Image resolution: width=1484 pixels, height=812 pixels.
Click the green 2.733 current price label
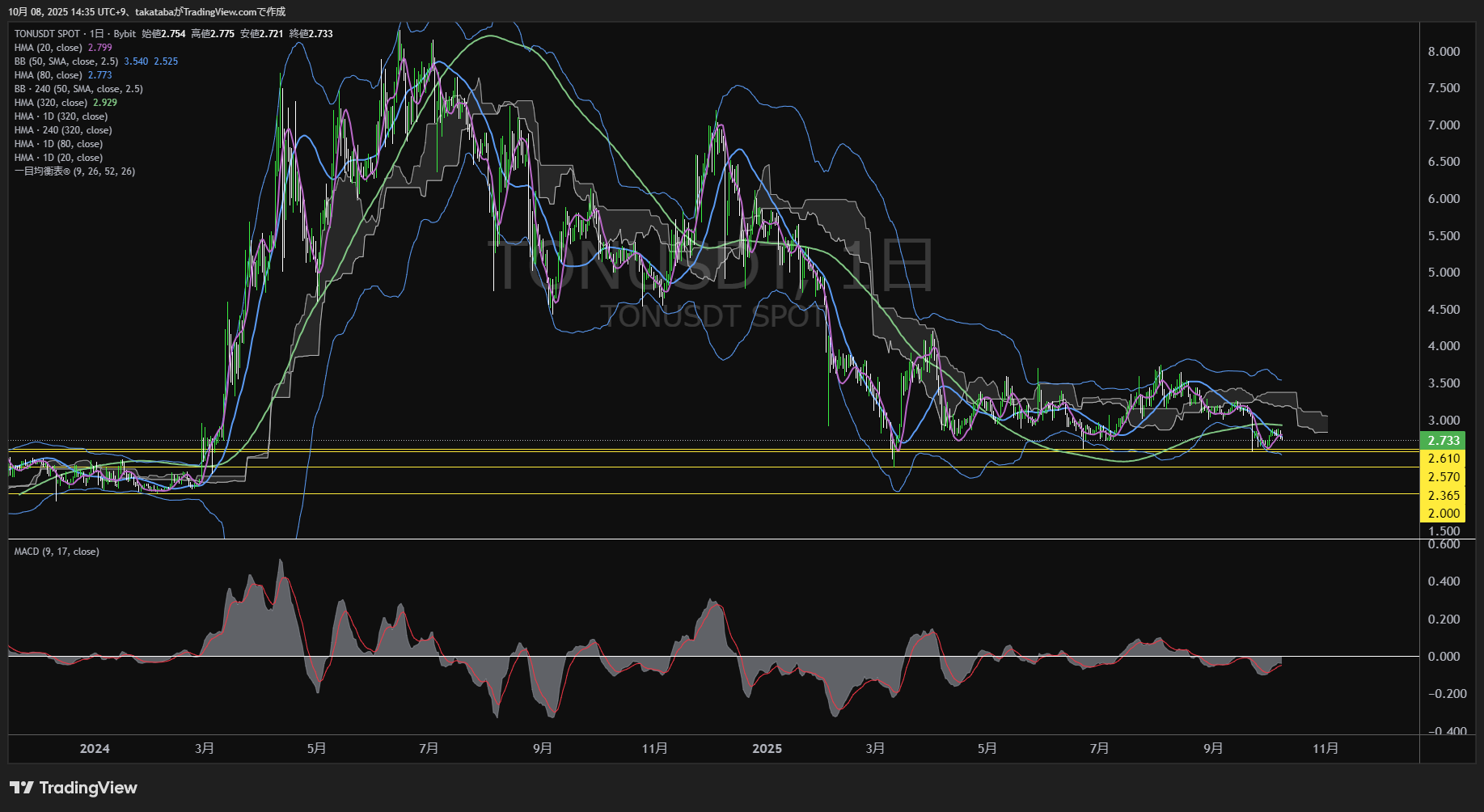pyautogui.click(x=1443, y=441)
